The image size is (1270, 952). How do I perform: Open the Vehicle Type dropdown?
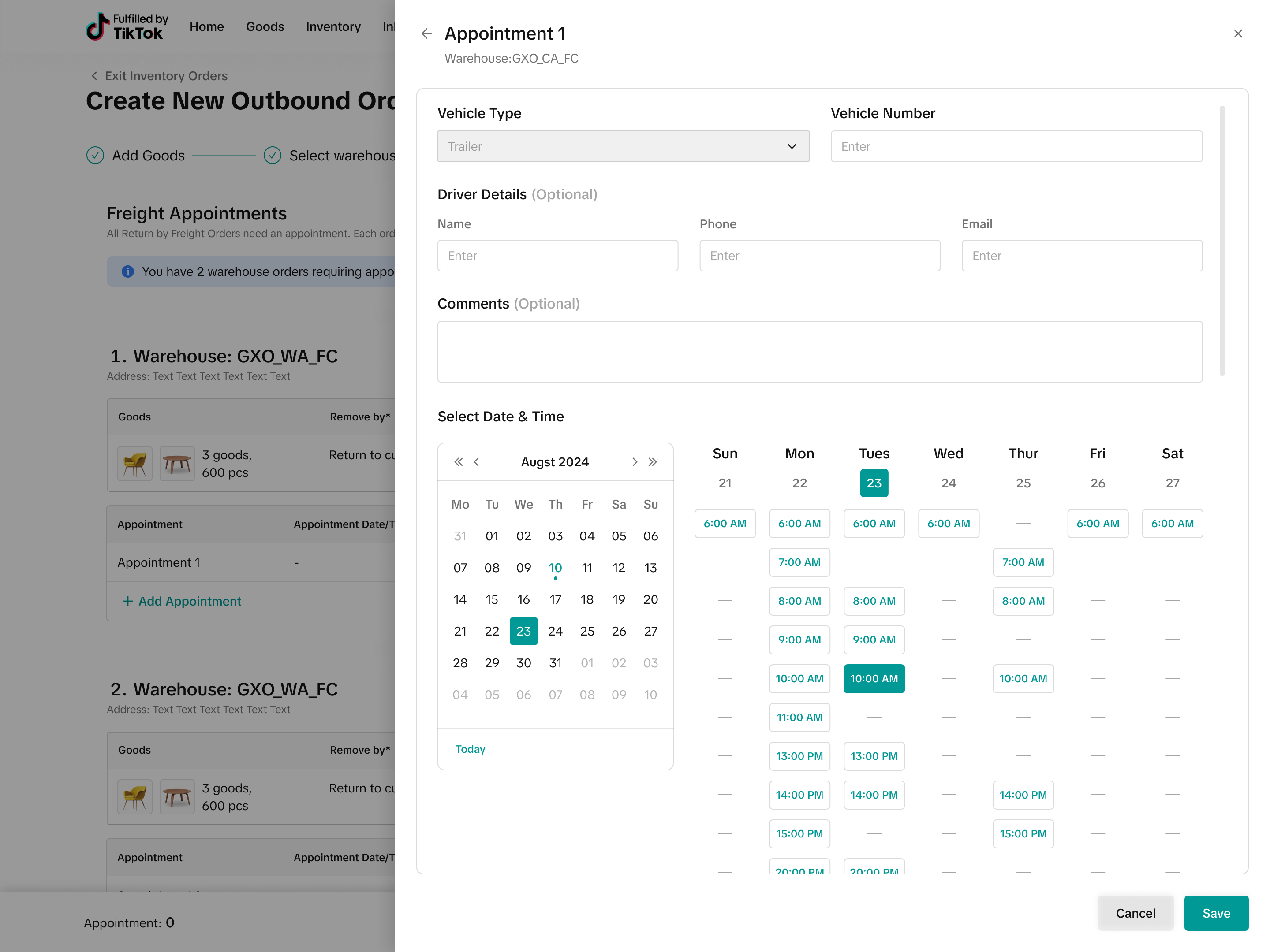[623, 146]
